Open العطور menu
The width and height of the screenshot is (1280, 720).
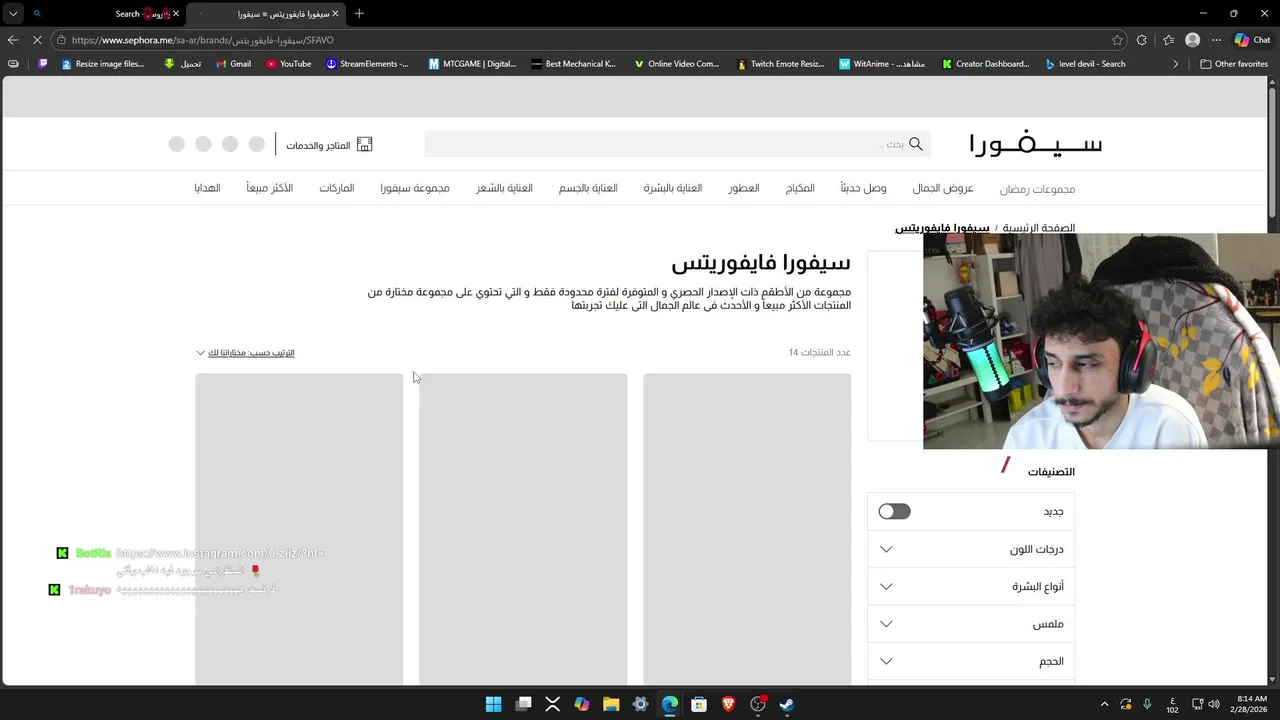tap(744, 188)
